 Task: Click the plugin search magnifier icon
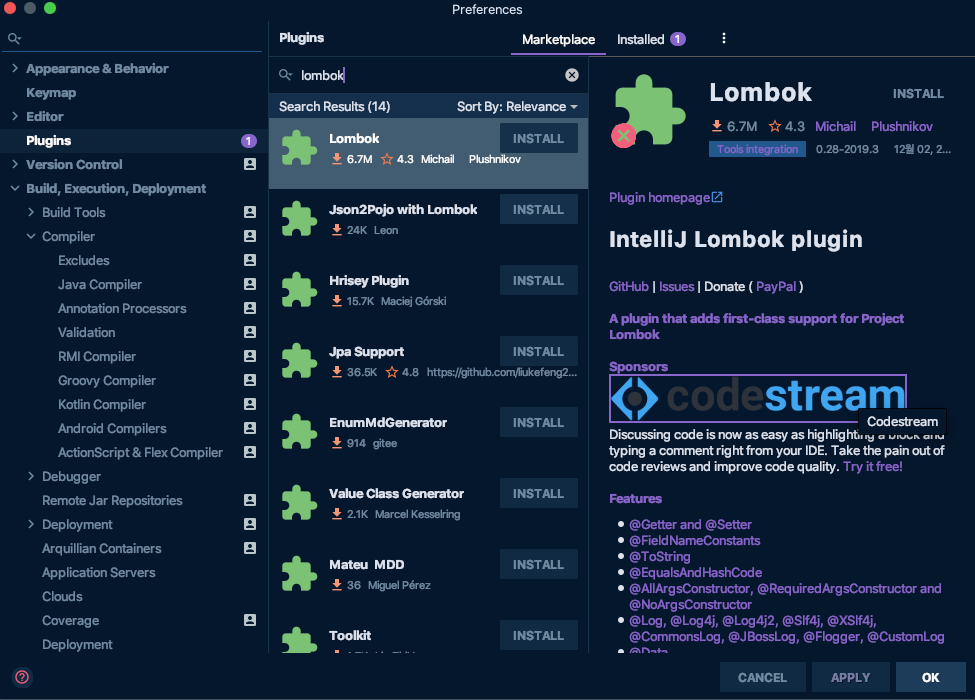[285, 75]
